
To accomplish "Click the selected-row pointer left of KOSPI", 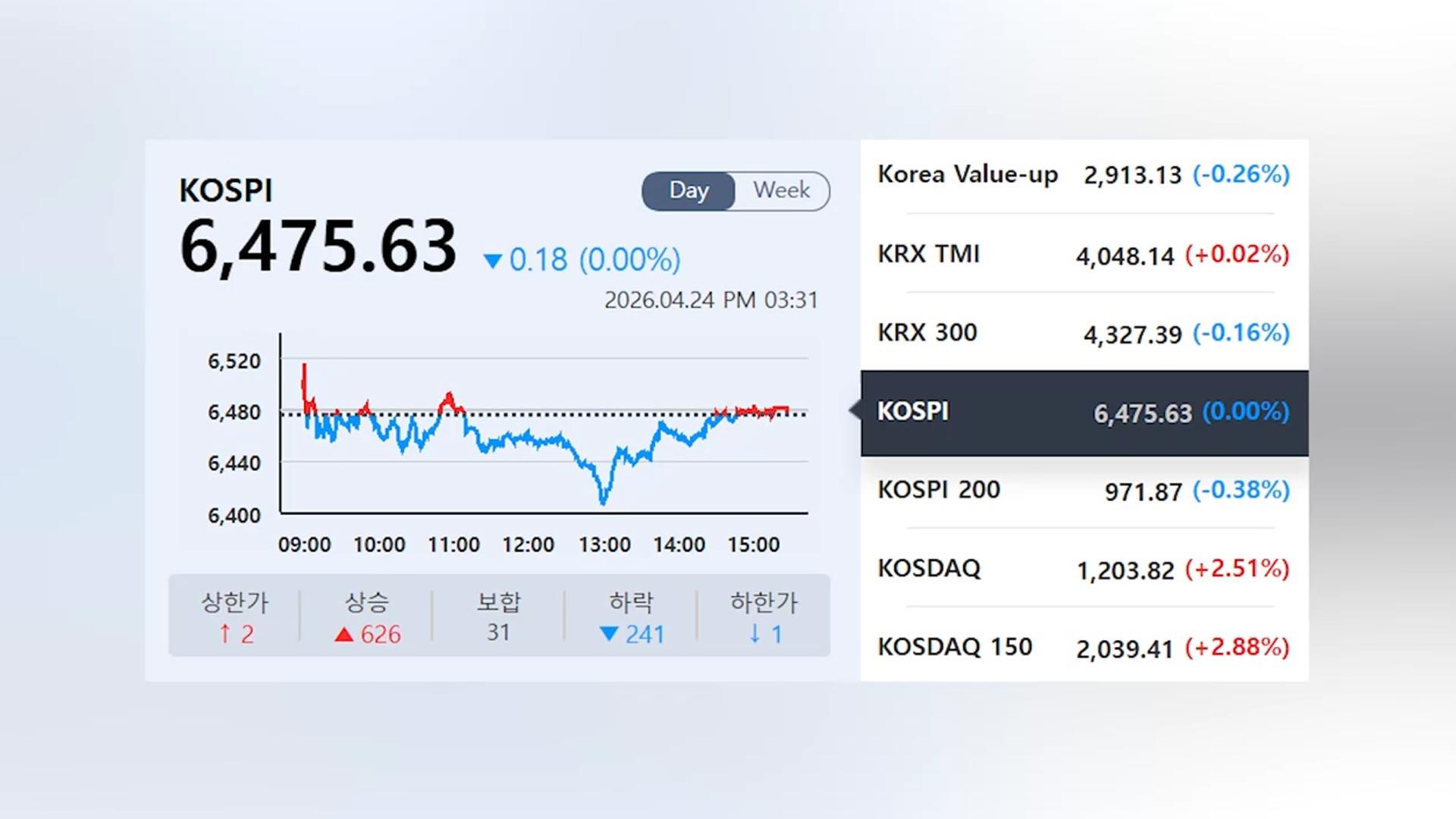I will 855,410.
